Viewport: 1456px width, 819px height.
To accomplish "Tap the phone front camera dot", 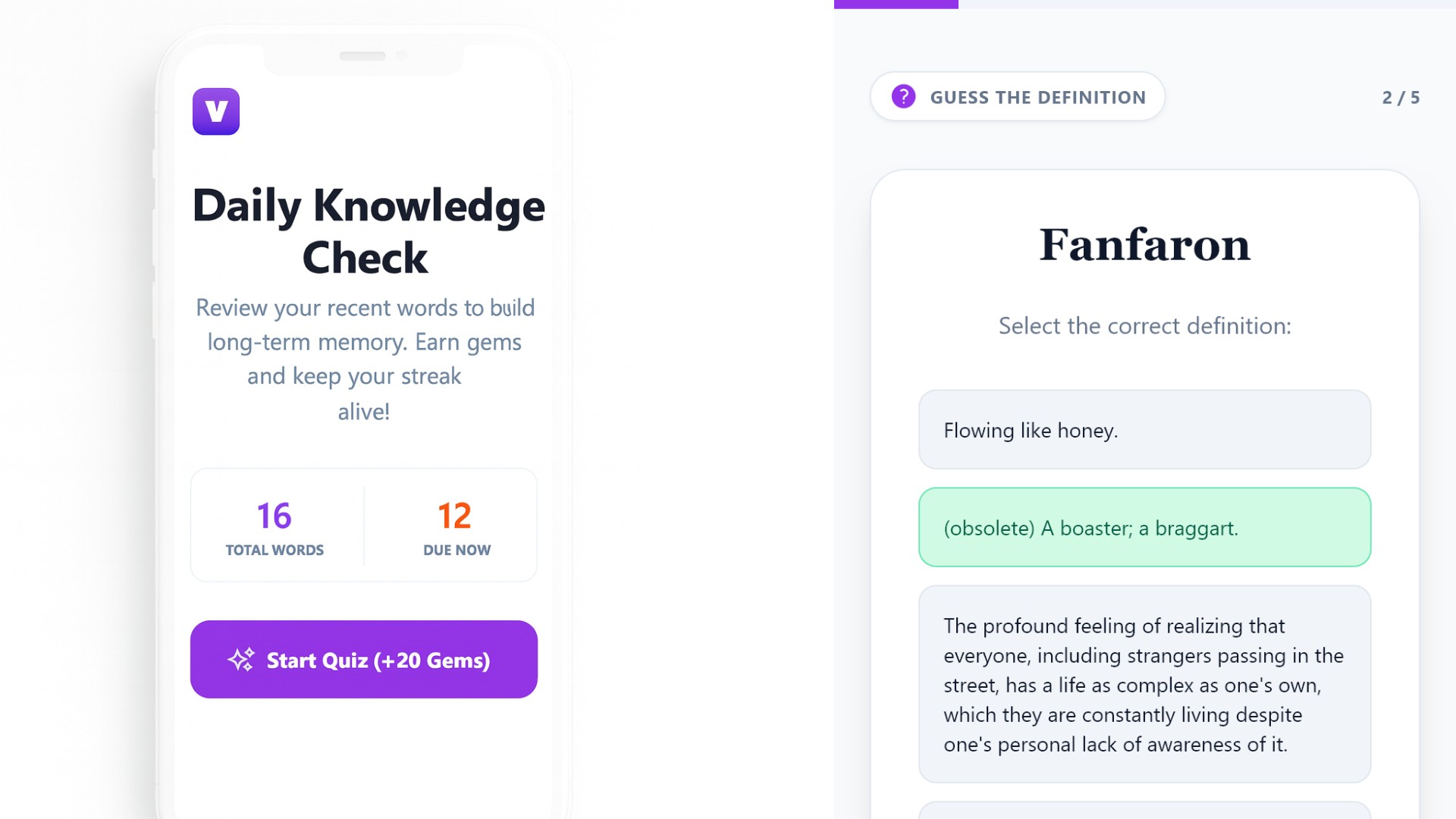I will [401, 55].
